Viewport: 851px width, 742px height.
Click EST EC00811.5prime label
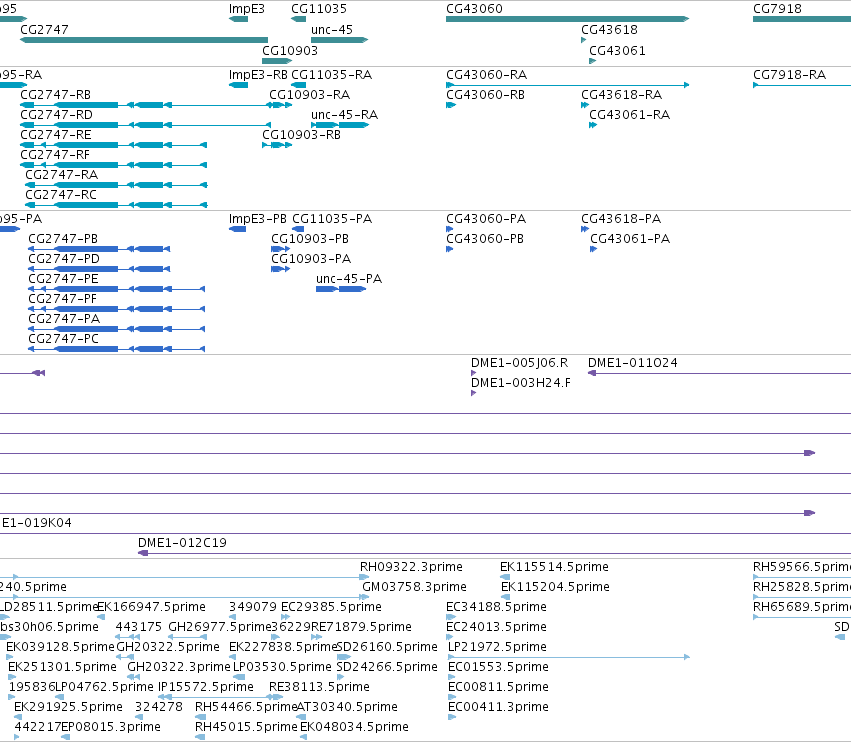click(x=498, y=687)
